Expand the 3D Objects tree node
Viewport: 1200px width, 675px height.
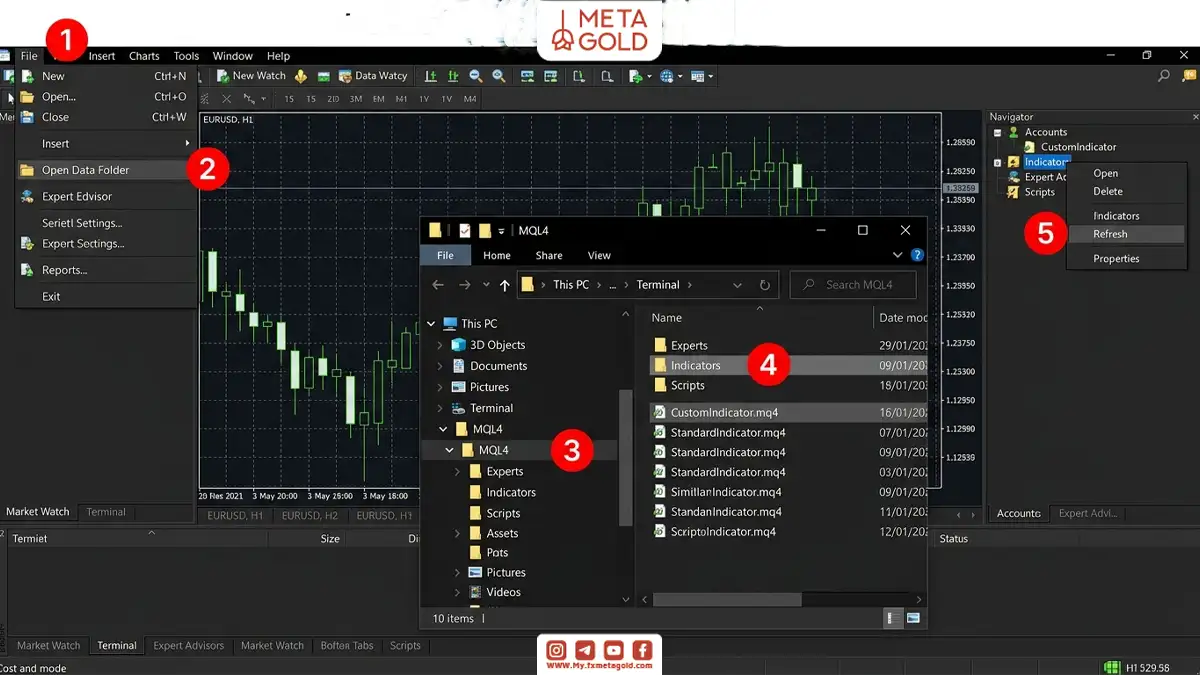click(x=441, y=345)
